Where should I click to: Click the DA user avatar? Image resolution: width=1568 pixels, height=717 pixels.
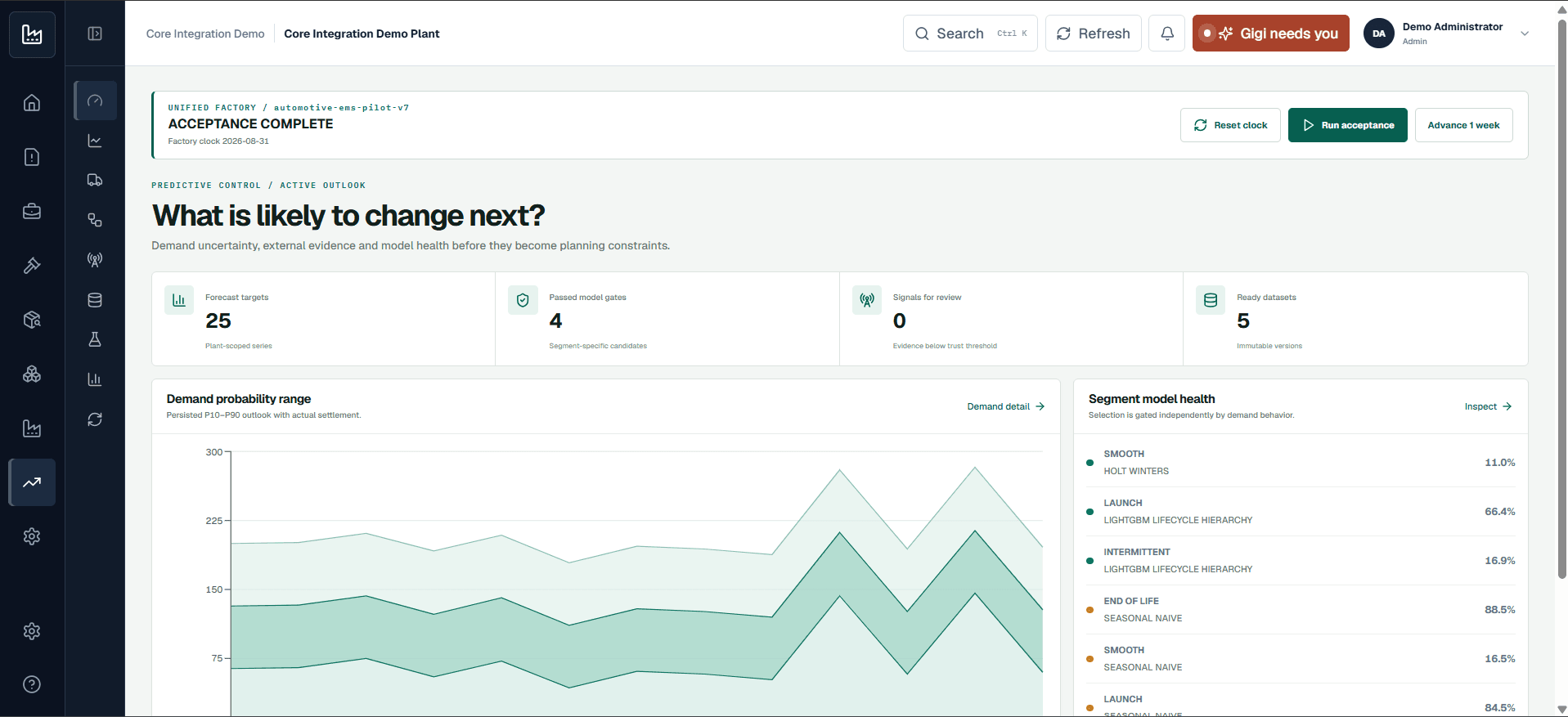tap(1379, 34)
